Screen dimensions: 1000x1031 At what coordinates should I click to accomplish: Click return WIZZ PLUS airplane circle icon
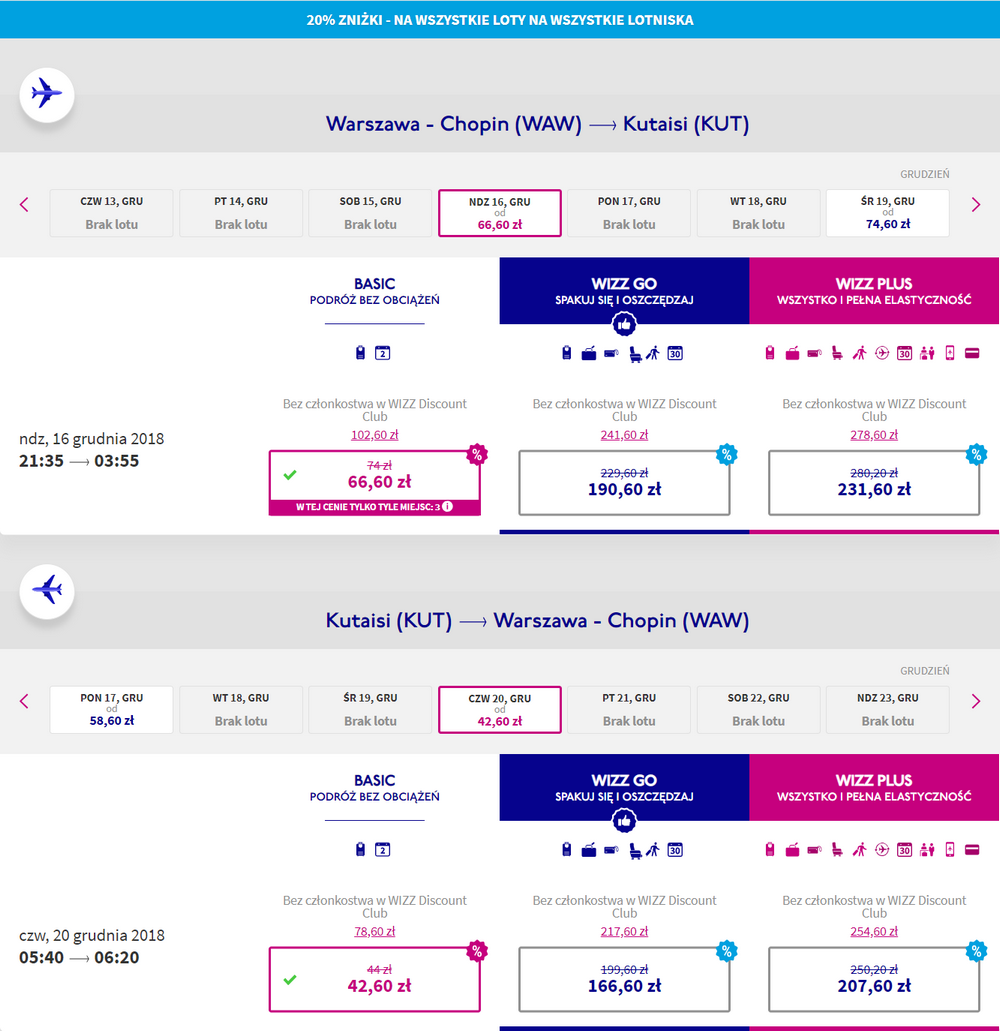[x=882, y=850]
